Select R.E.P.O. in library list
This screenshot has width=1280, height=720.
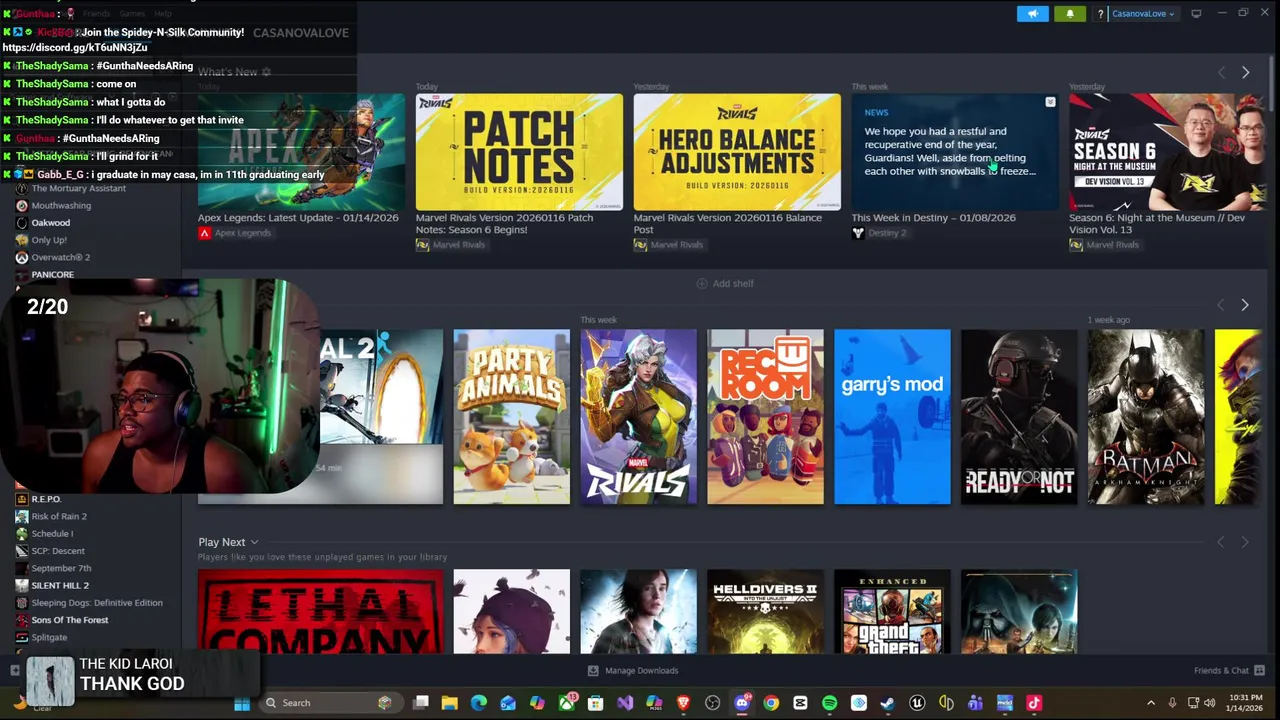point(46,499)
